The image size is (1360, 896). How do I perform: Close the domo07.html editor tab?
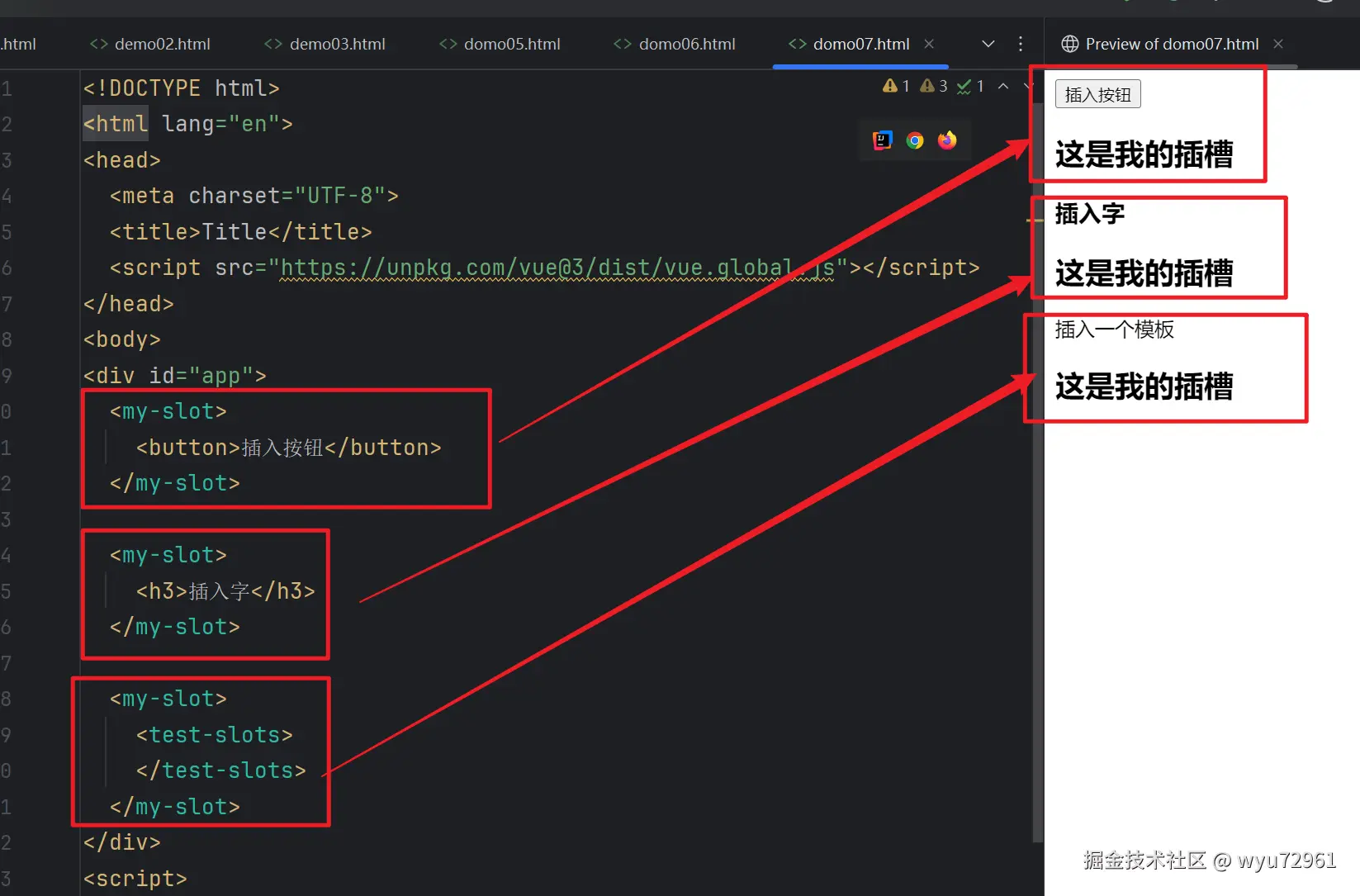[x=929, y=44]
